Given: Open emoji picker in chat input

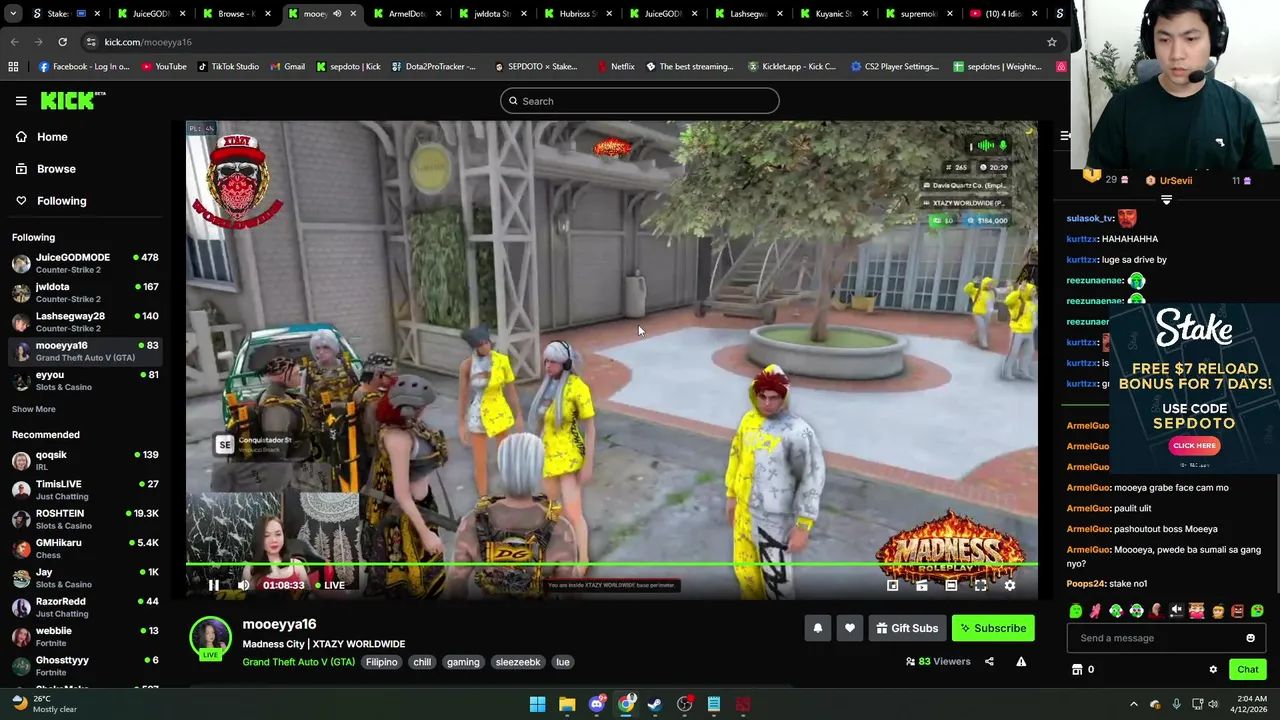Looking at the screenshot, I should point(1250,638).
